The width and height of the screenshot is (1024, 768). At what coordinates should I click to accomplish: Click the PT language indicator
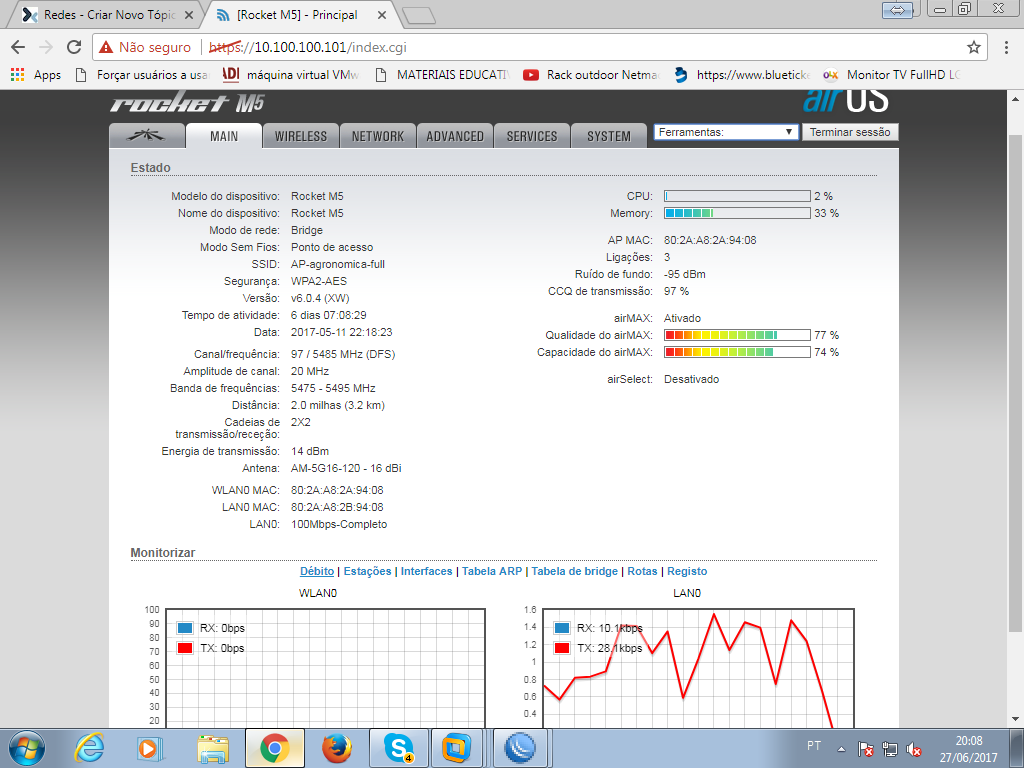(x=814, y=746)
